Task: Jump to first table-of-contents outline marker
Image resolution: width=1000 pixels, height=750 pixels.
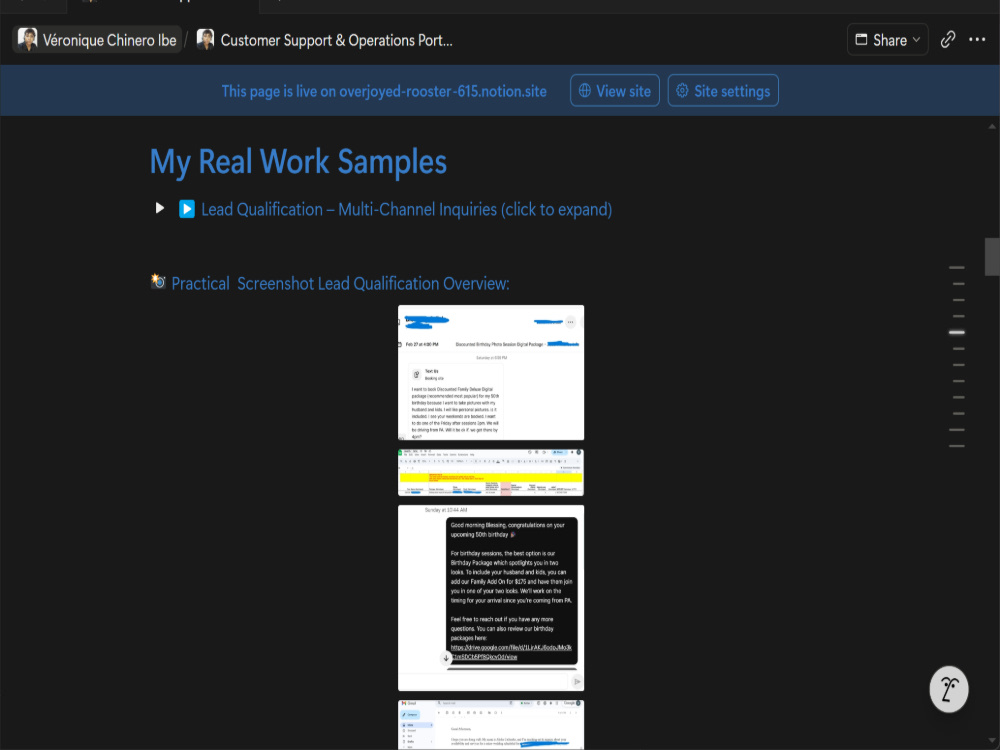Action: pyautogui.click(x=957, y=267)
